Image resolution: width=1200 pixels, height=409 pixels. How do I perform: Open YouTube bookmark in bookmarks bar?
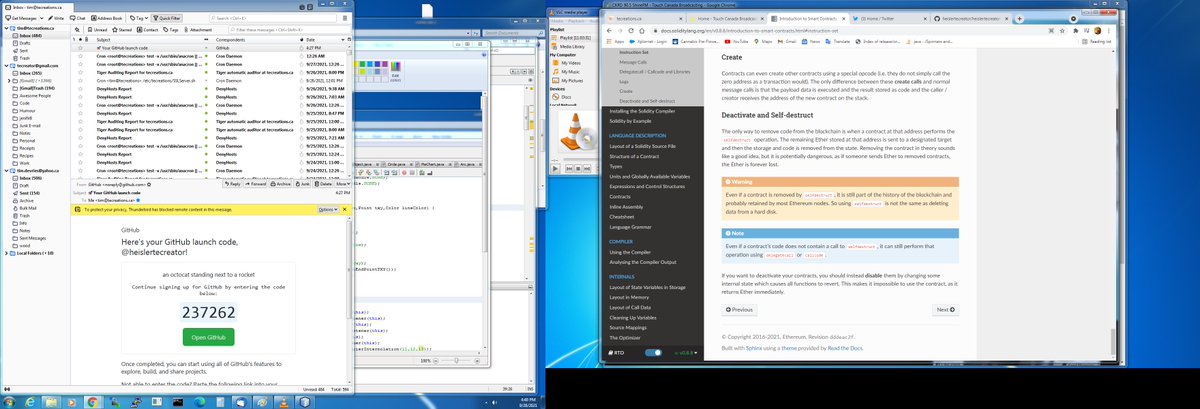738,42
